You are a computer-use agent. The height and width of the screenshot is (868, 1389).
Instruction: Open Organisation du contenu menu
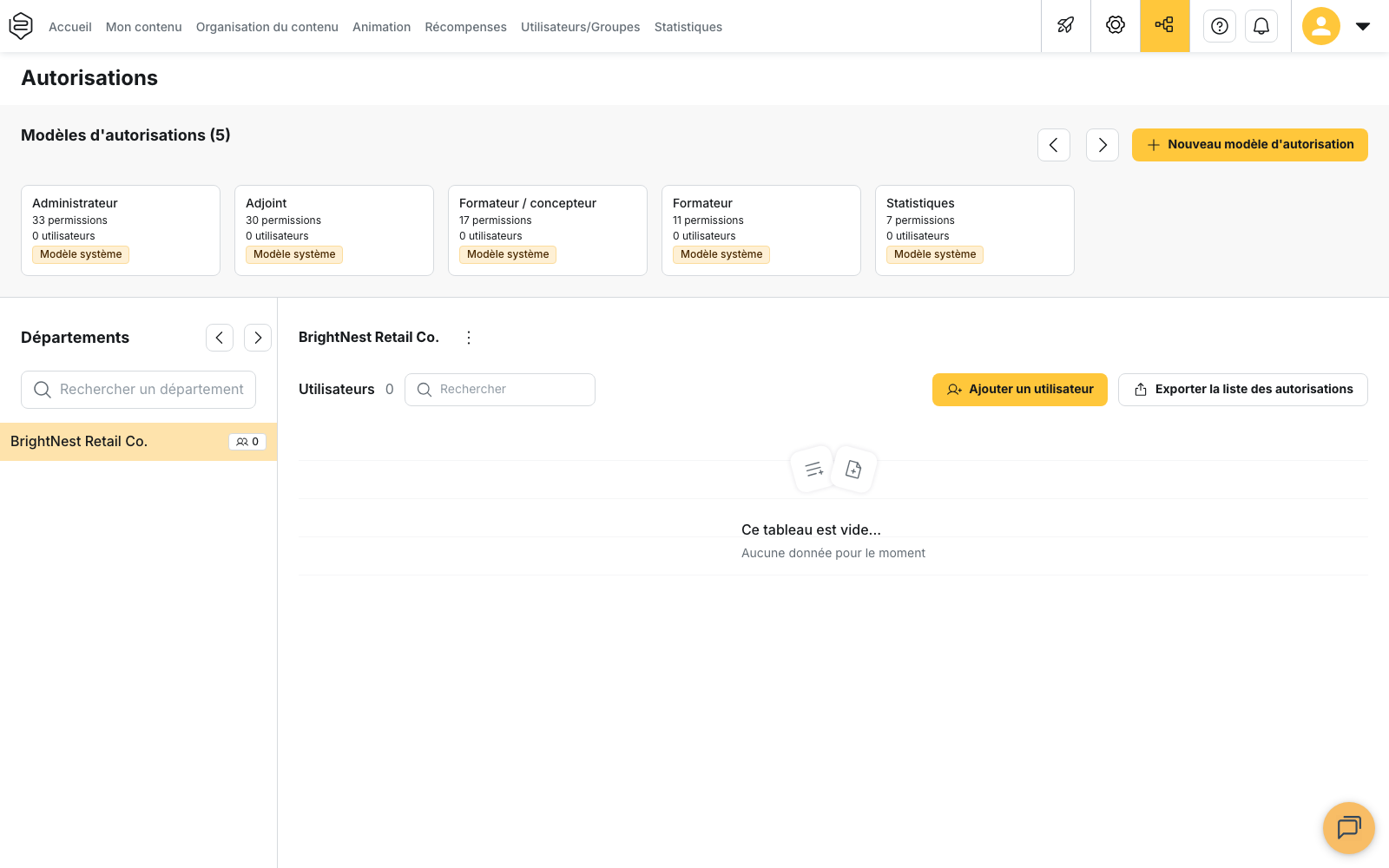[x=267, y=27]
